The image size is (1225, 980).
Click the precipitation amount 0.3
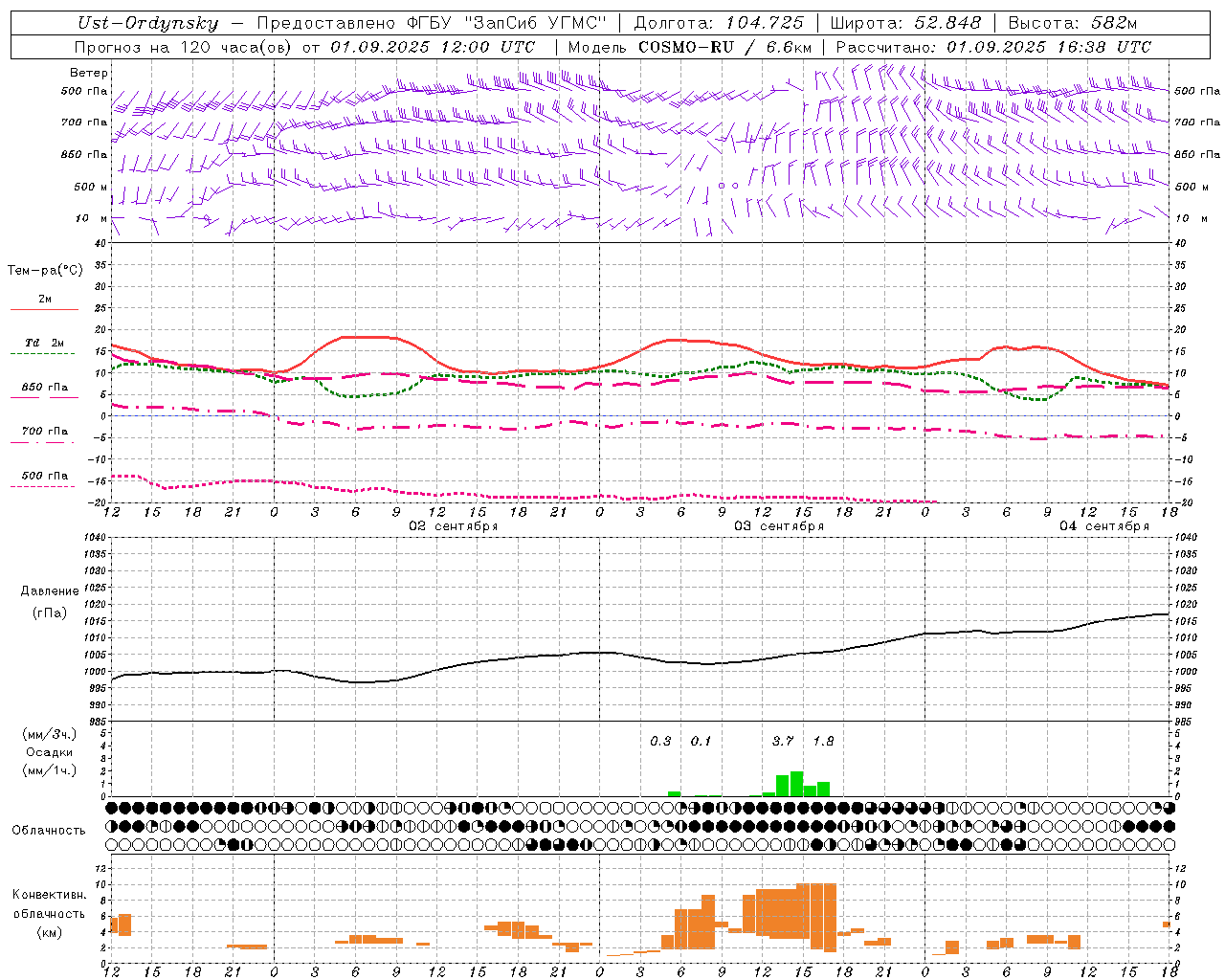660,742
